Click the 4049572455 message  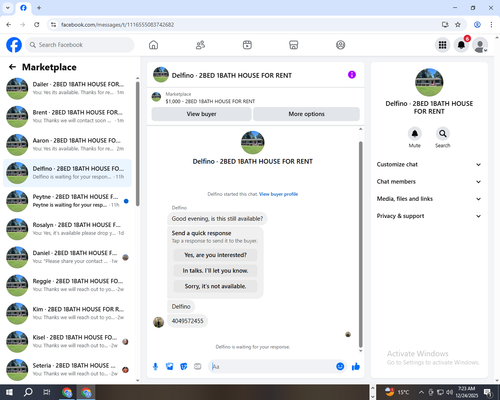[x=187, y=321]
